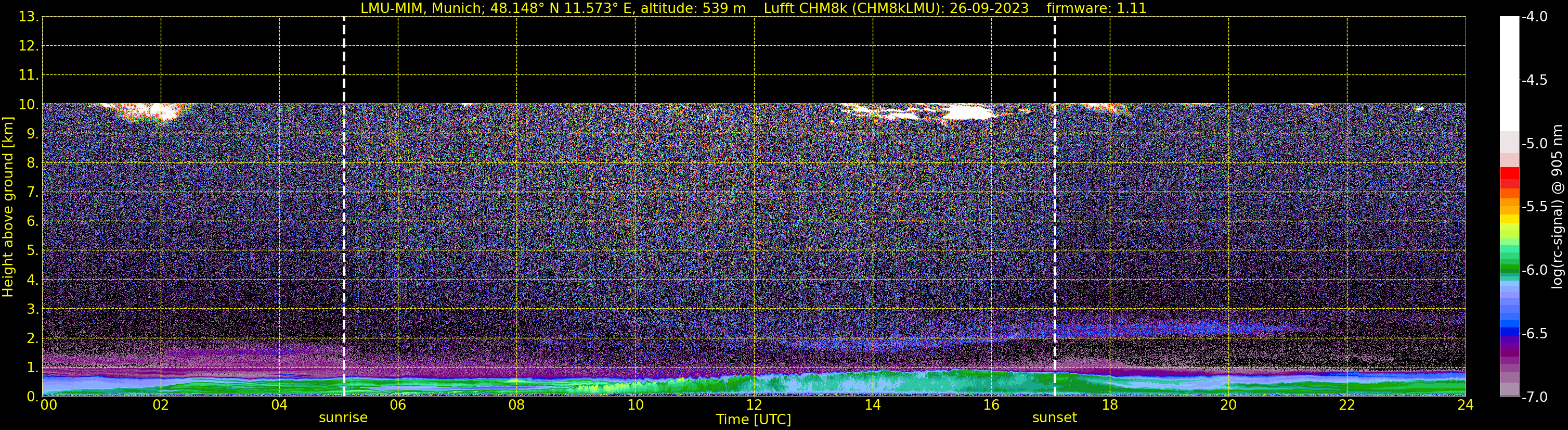Click time axis tick label '06'

tap(398, 405)
